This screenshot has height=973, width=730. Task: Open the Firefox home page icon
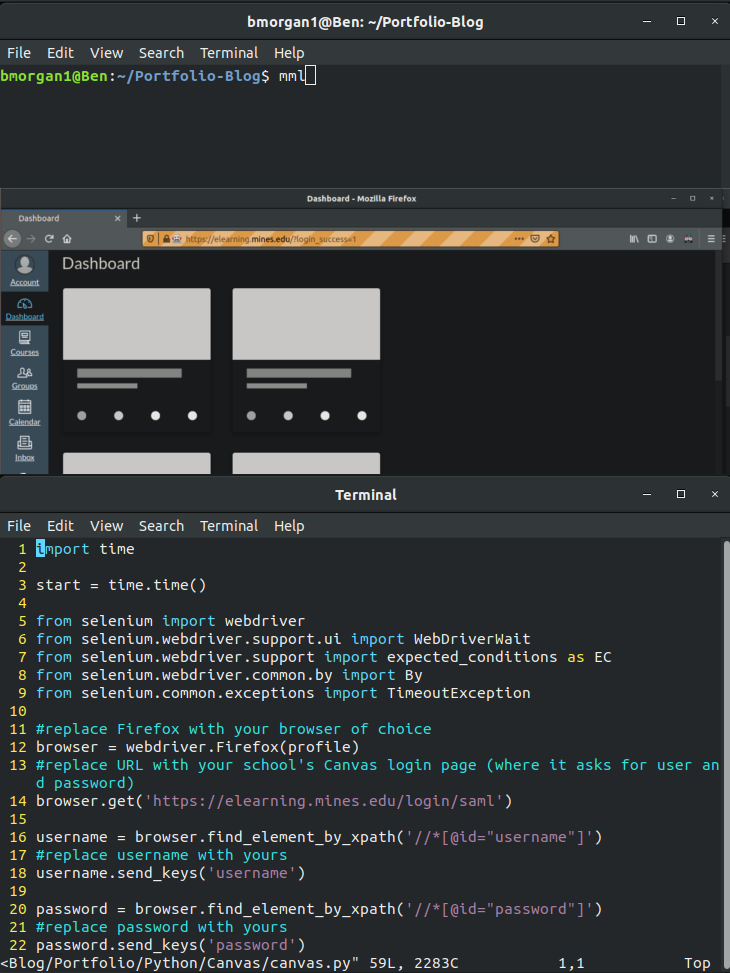pos(67,238)
